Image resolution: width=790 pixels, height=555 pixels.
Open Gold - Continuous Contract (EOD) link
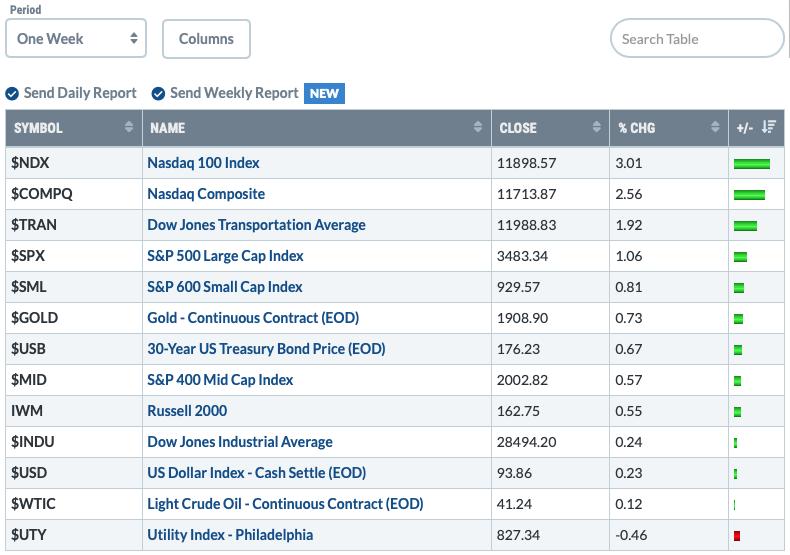(x=253, y=318)
